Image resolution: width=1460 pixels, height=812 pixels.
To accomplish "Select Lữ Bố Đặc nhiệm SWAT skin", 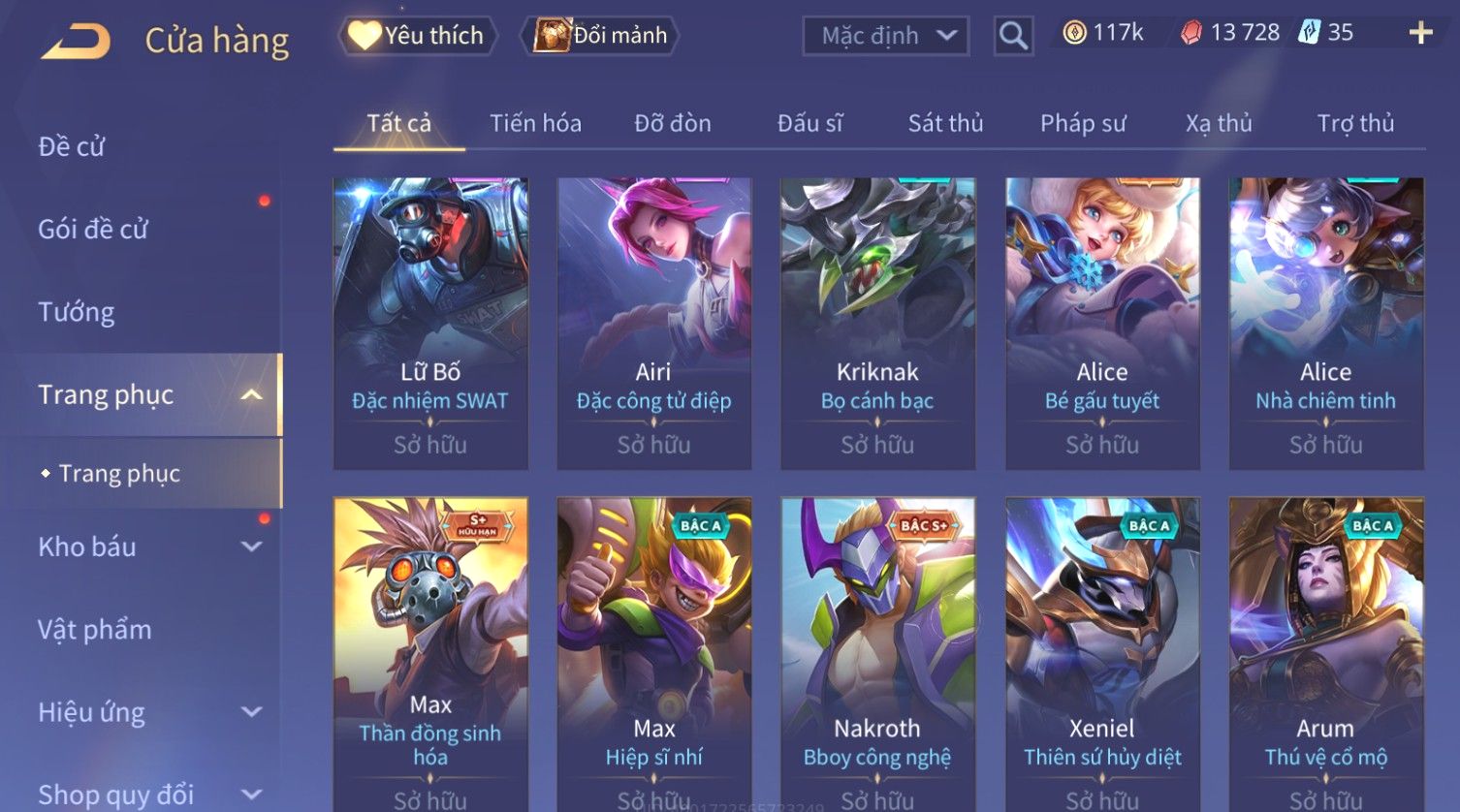I will (430, 324).
